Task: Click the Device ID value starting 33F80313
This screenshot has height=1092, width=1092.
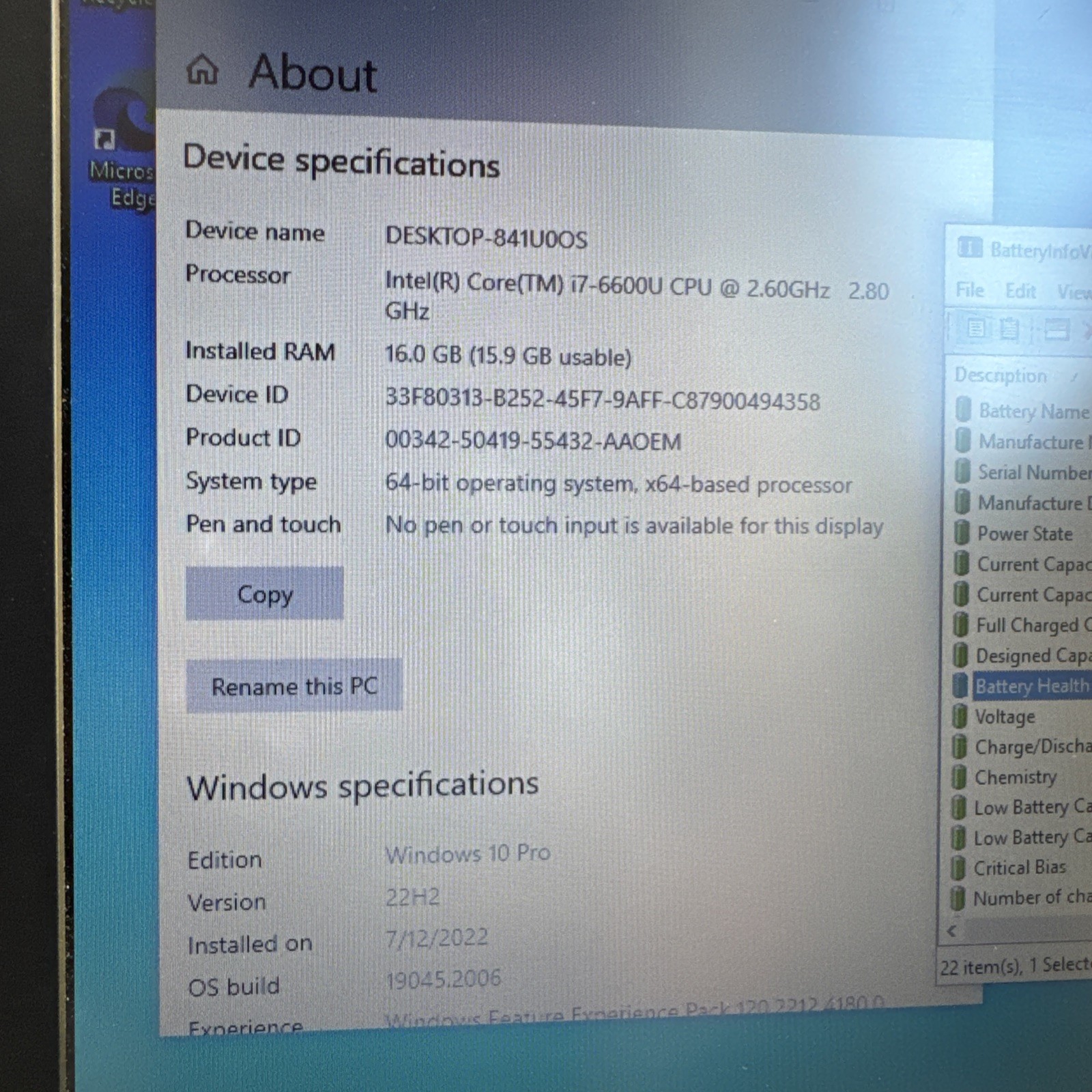Action: pos(603,399)
